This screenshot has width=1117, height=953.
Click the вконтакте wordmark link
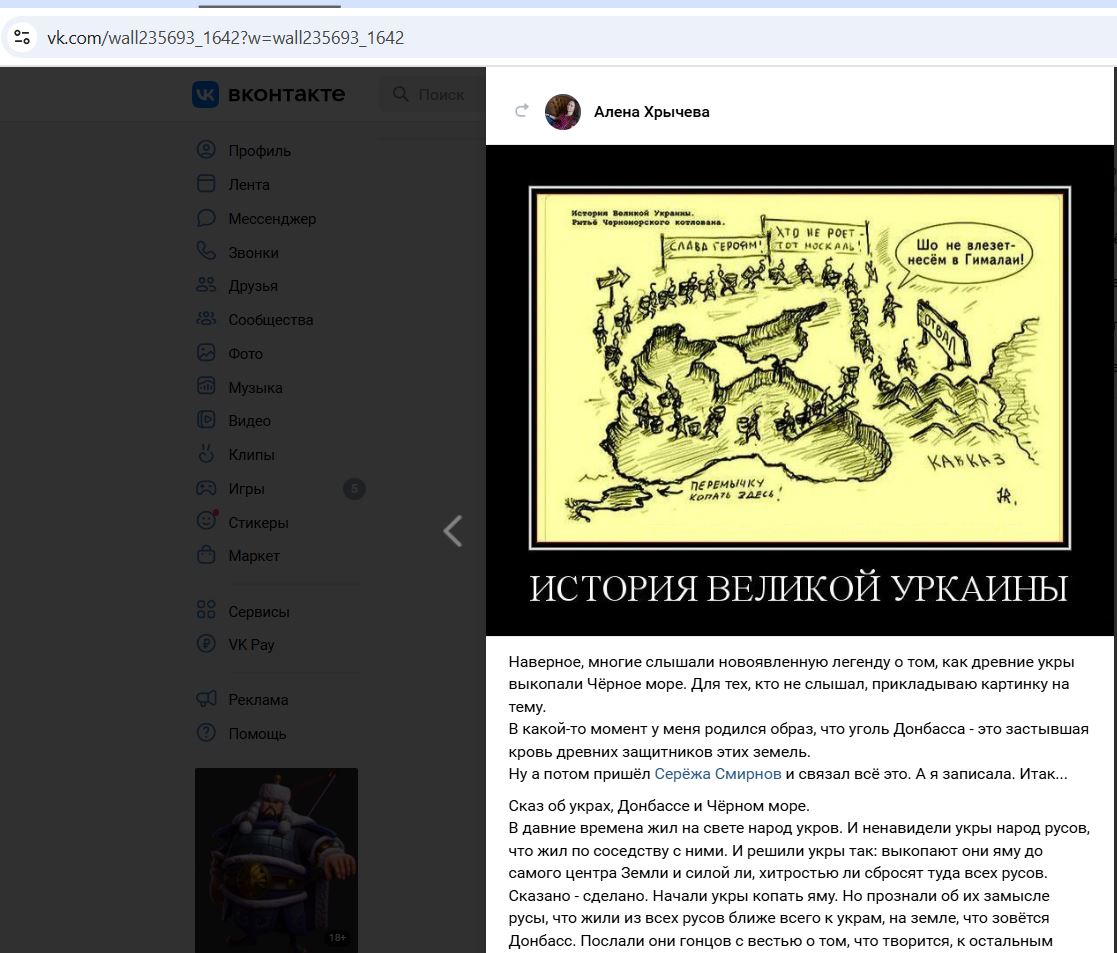point(286,94)
